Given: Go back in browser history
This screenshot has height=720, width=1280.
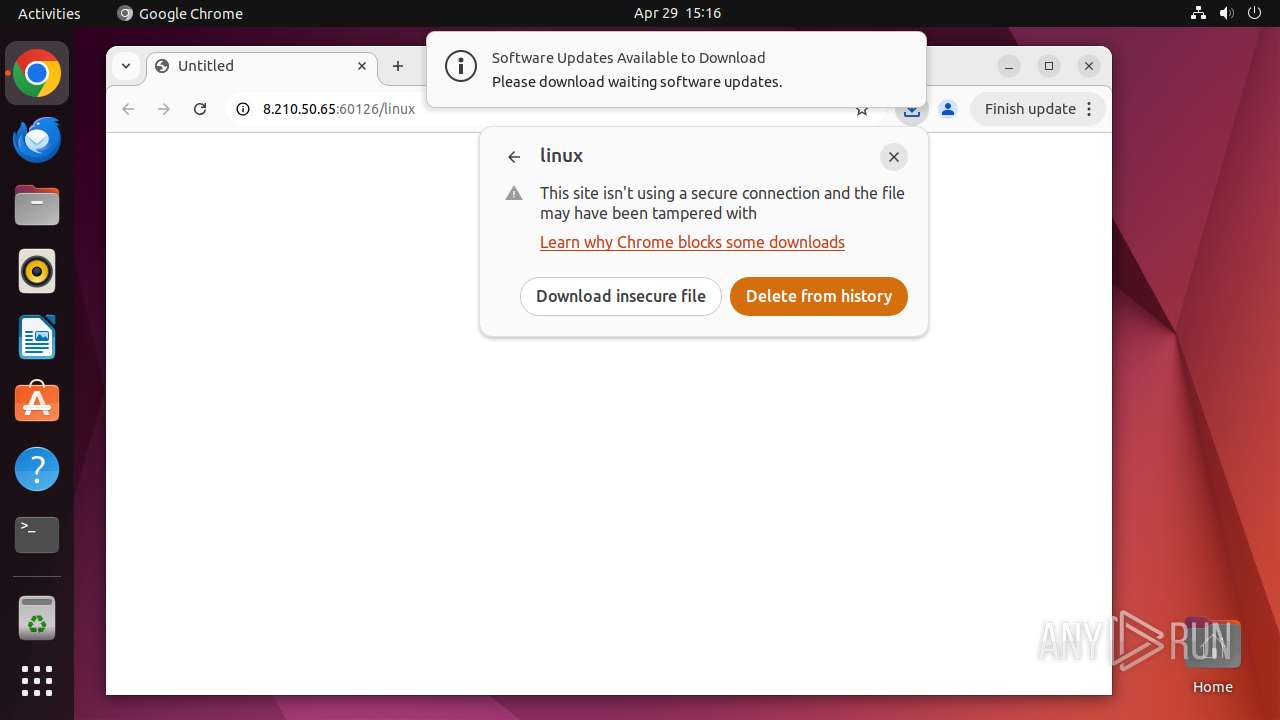Looking at the screenshot, I should (128, 109).
